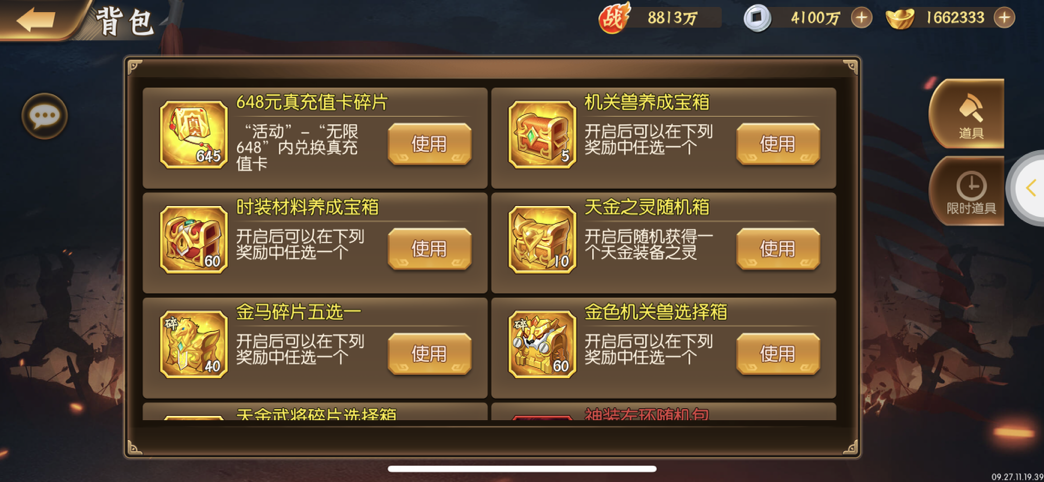This screenshot has width=1044, height=482.
Task: Tap the 648元真充值卡碎片 item icon
Action: click(x=194, y=134)
